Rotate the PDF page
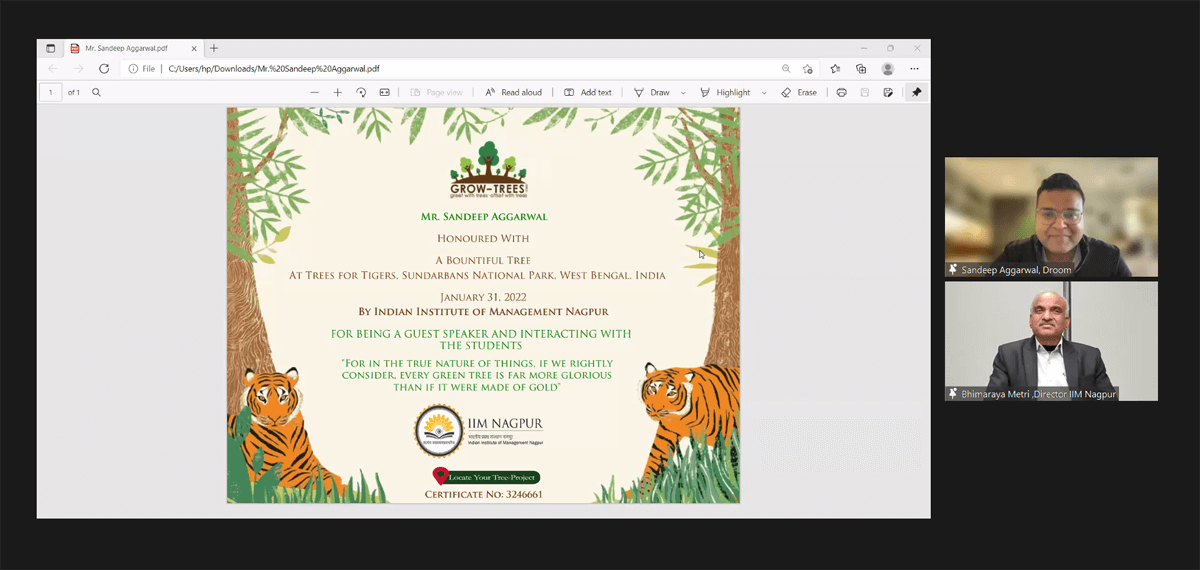The image size is (1200, 570). click(x=361, y=92)
